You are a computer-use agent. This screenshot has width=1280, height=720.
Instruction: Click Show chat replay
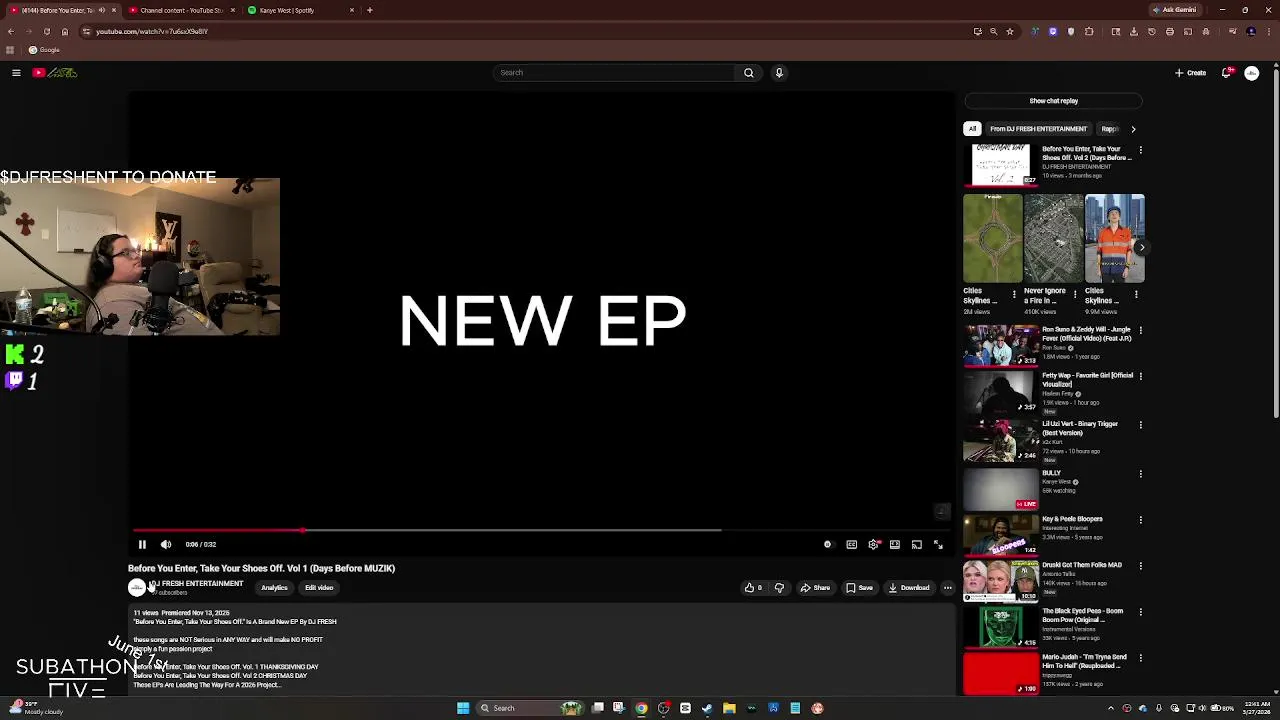[x=1053, y=101]
